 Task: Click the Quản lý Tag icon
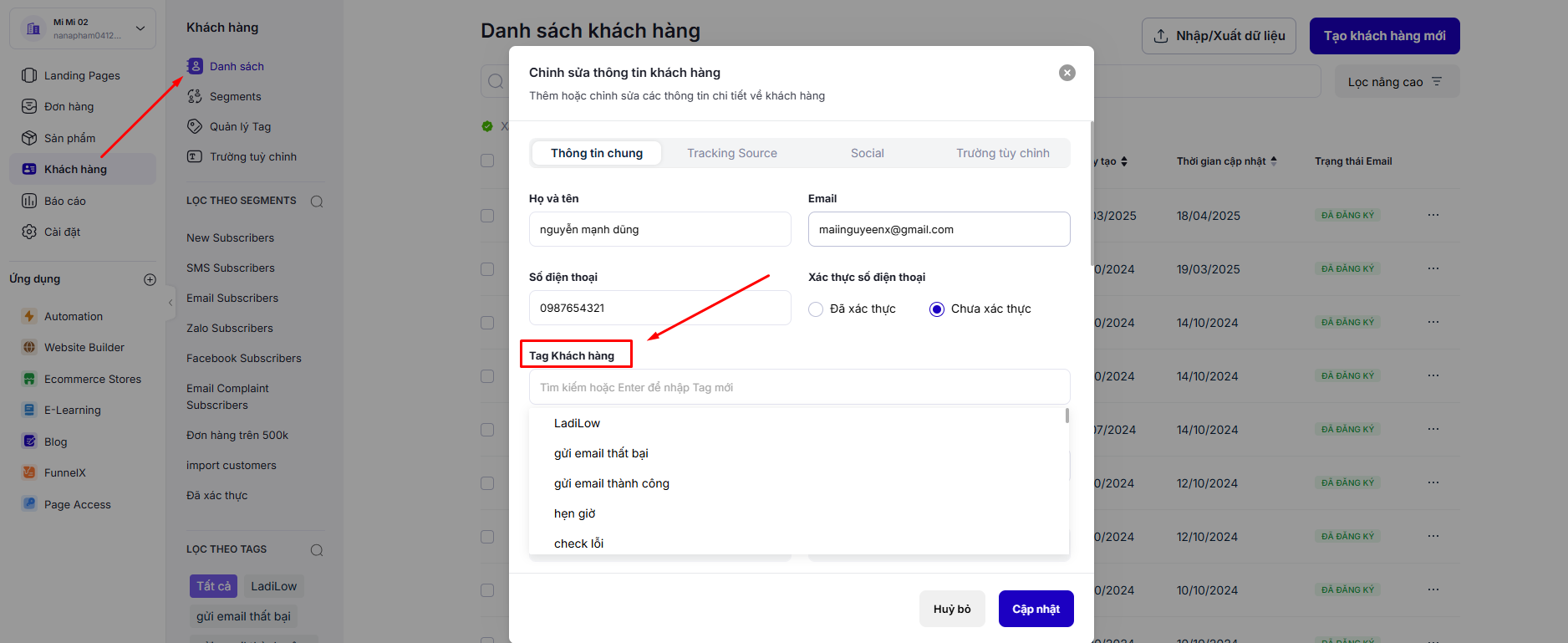195,126
